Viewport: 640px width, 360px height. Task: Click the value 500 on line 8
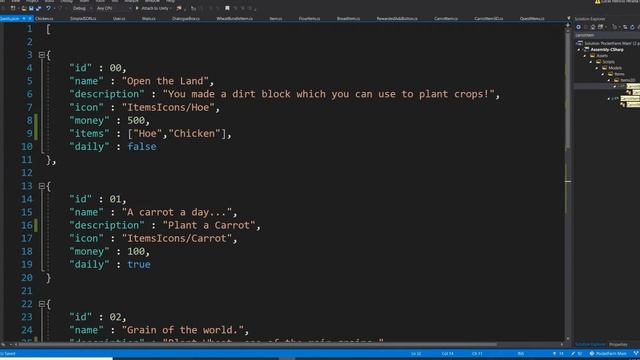click(x=136, y=120)
